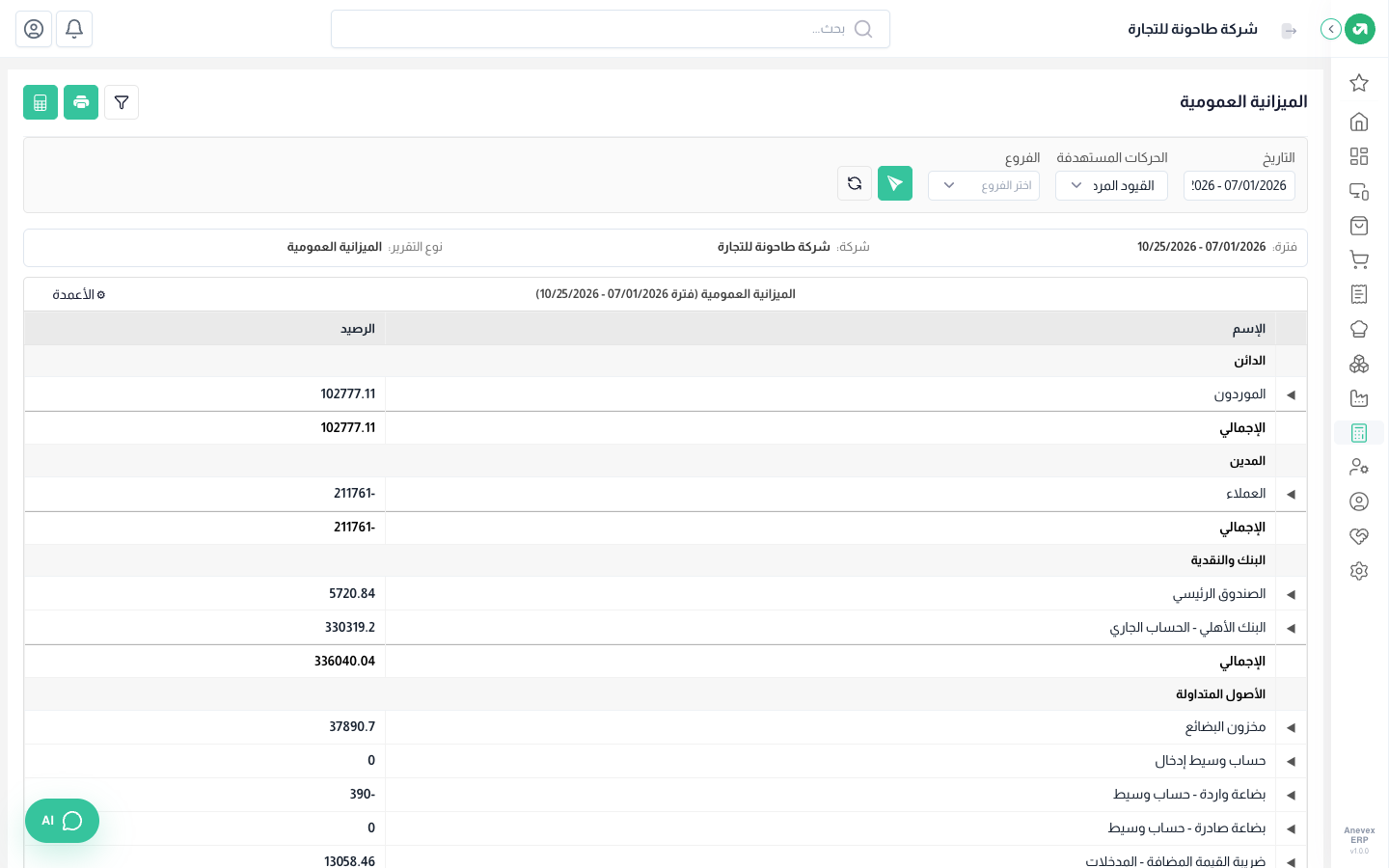Open the receipt invoices sidebar icon

coord(1359,294)
